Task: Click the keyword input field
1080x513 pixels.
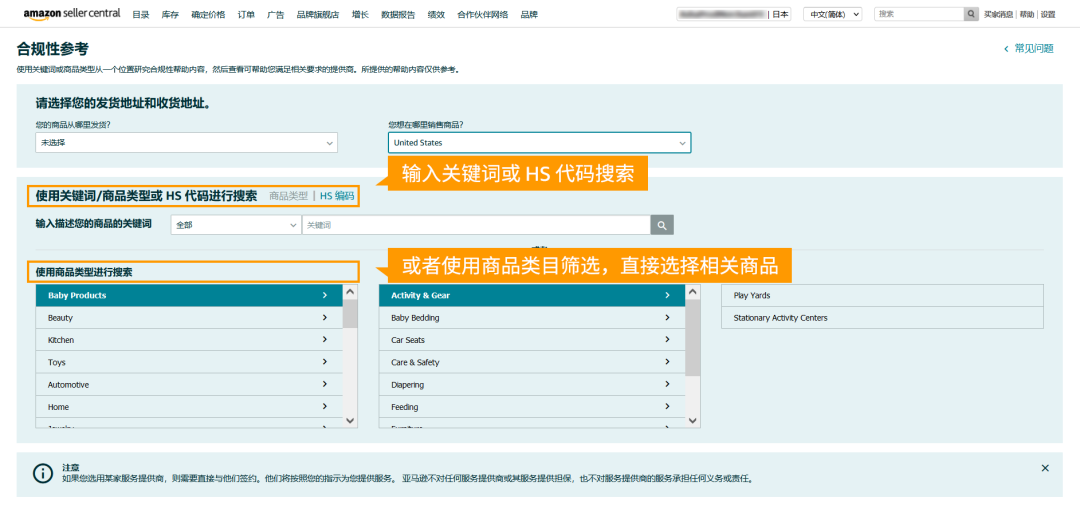Action: point(476,225)
